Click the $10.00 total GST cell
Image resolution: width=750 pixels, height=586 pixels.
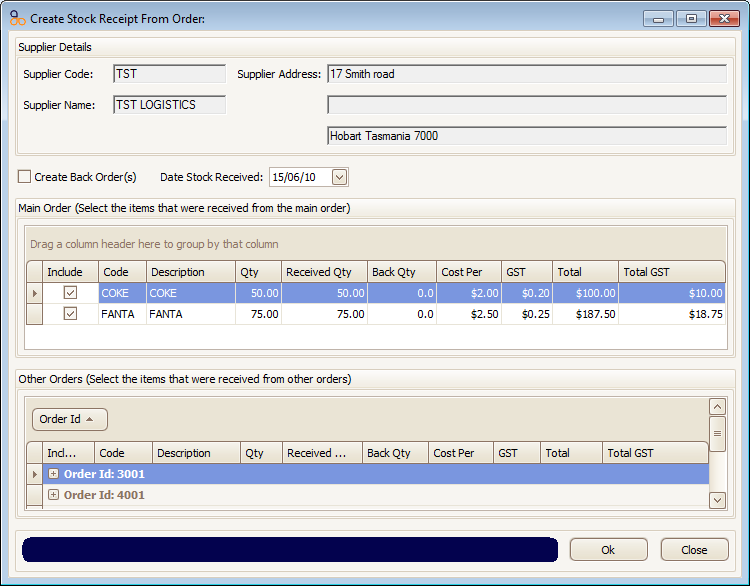pos(672,293)
